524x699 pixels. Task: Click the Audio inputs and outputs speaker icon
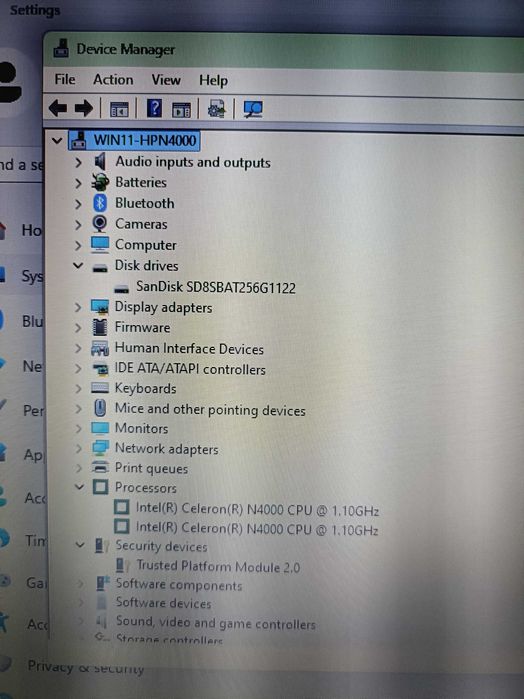pos(100,161)
